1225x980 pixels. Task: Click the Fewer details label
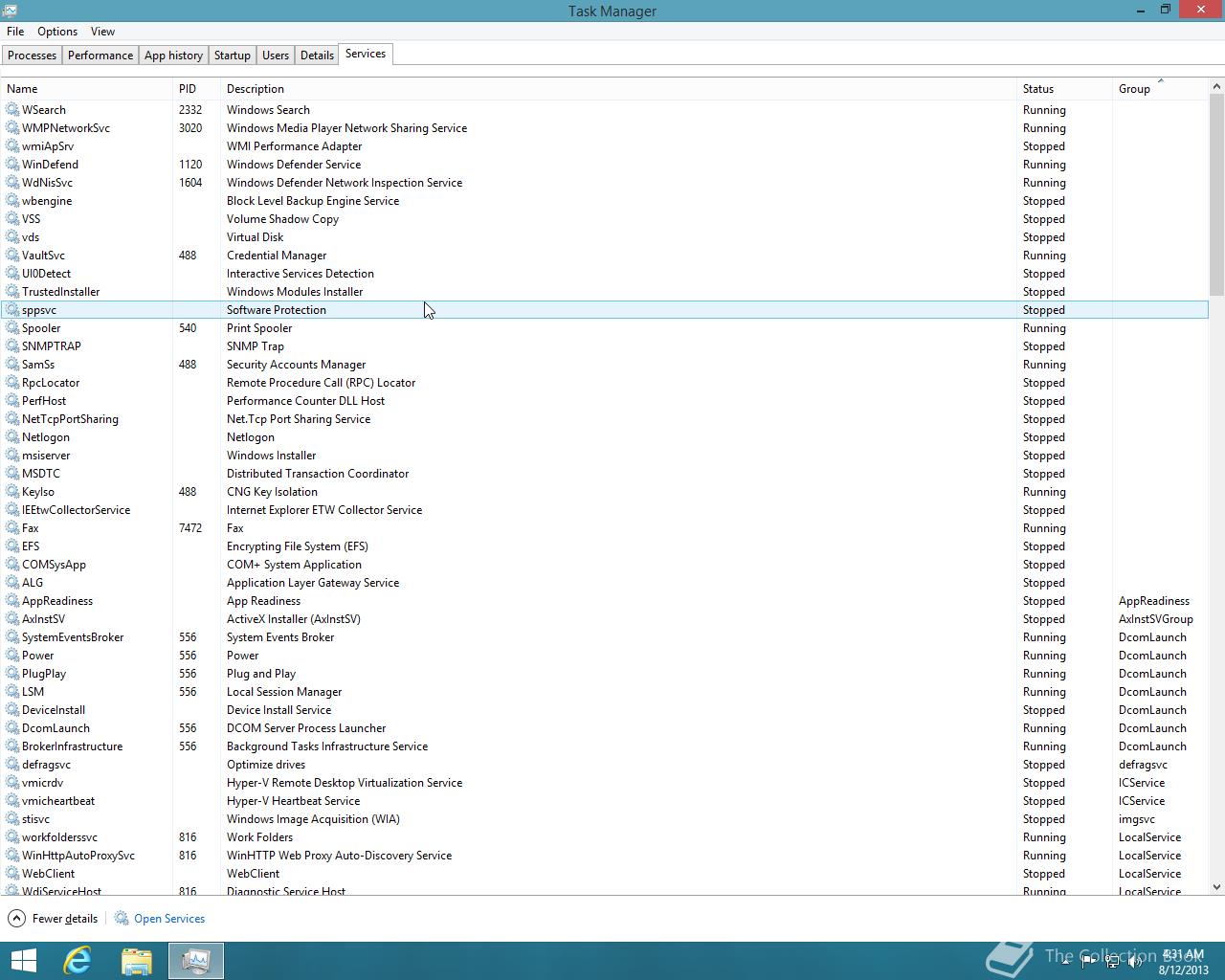pos(65,919)
